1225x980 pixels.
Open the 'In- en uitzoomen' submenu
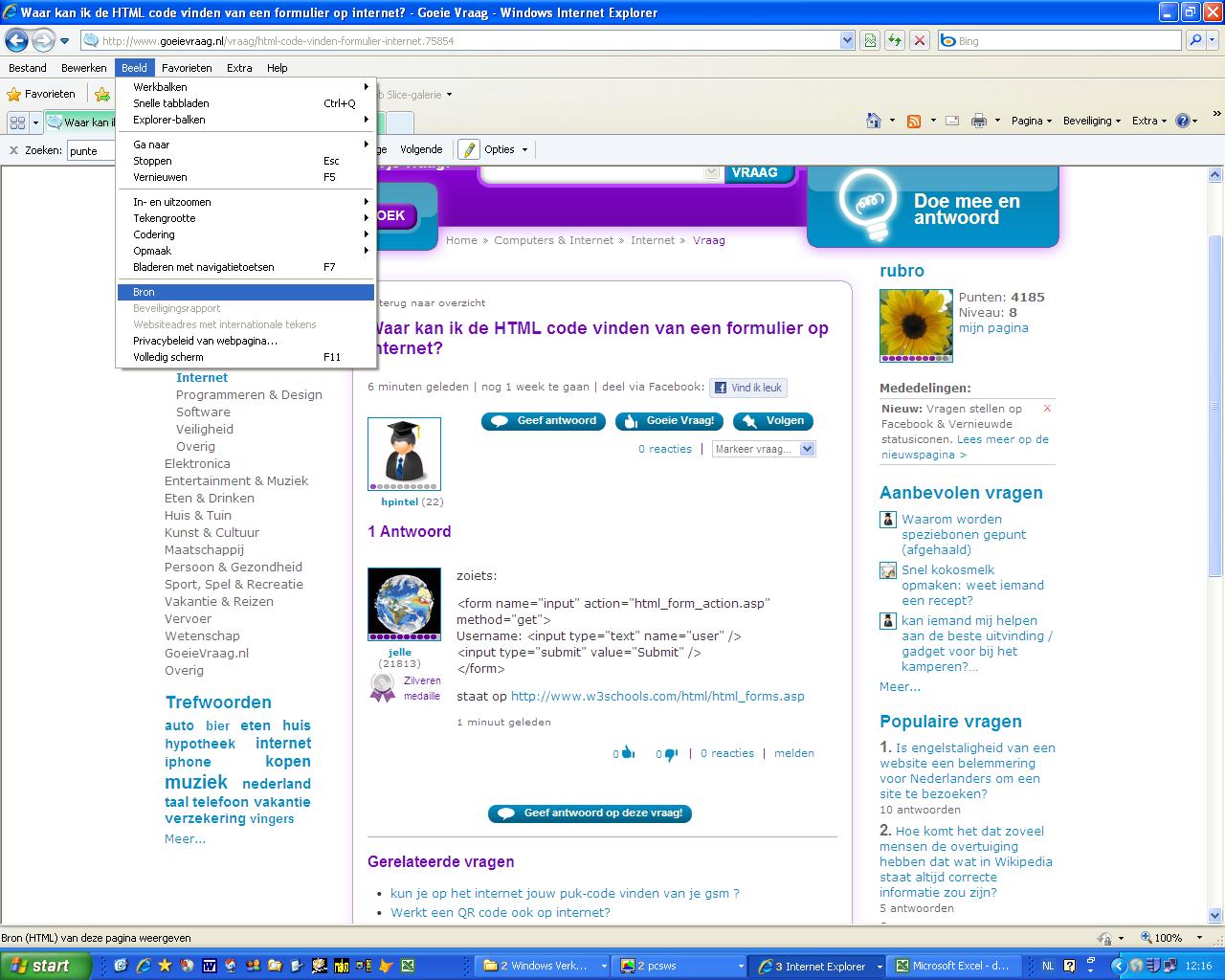click(172, 202)
